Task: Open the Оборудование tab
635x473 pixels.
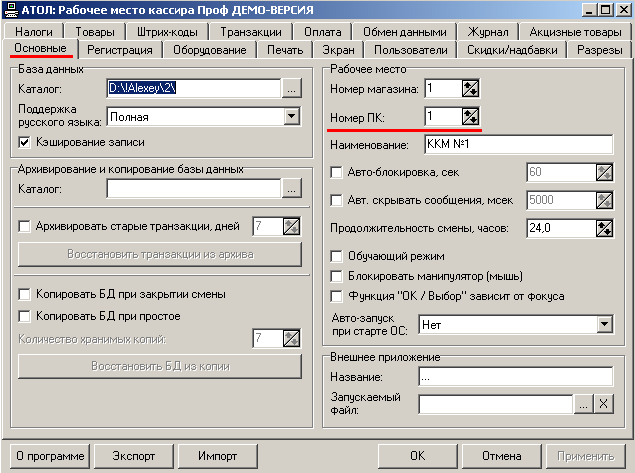Action: pos(210,50)
